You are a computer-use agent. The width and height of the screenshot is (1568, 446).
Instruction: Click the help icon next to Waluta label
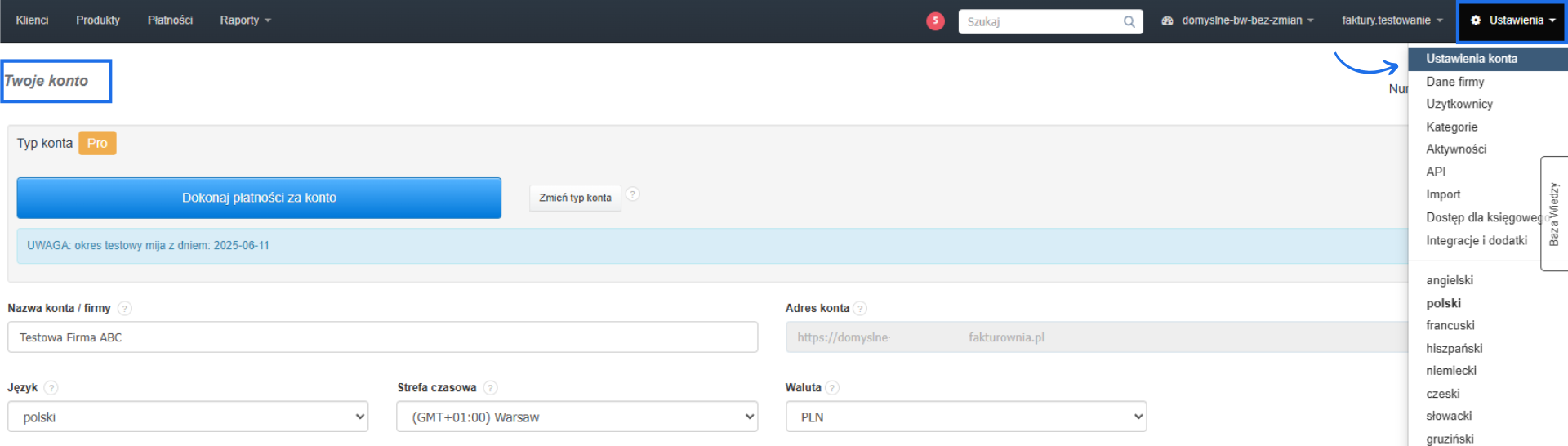[832, 388]
